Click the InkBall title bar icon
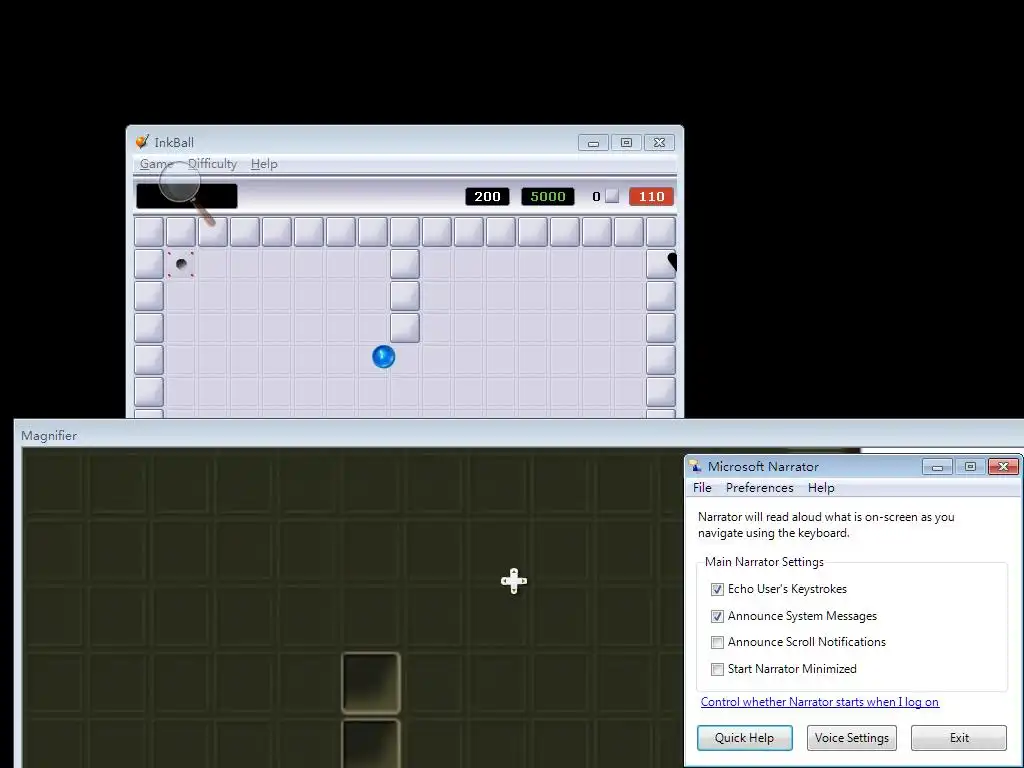This screenshot has height=768, width=1024. pos(142,142)
